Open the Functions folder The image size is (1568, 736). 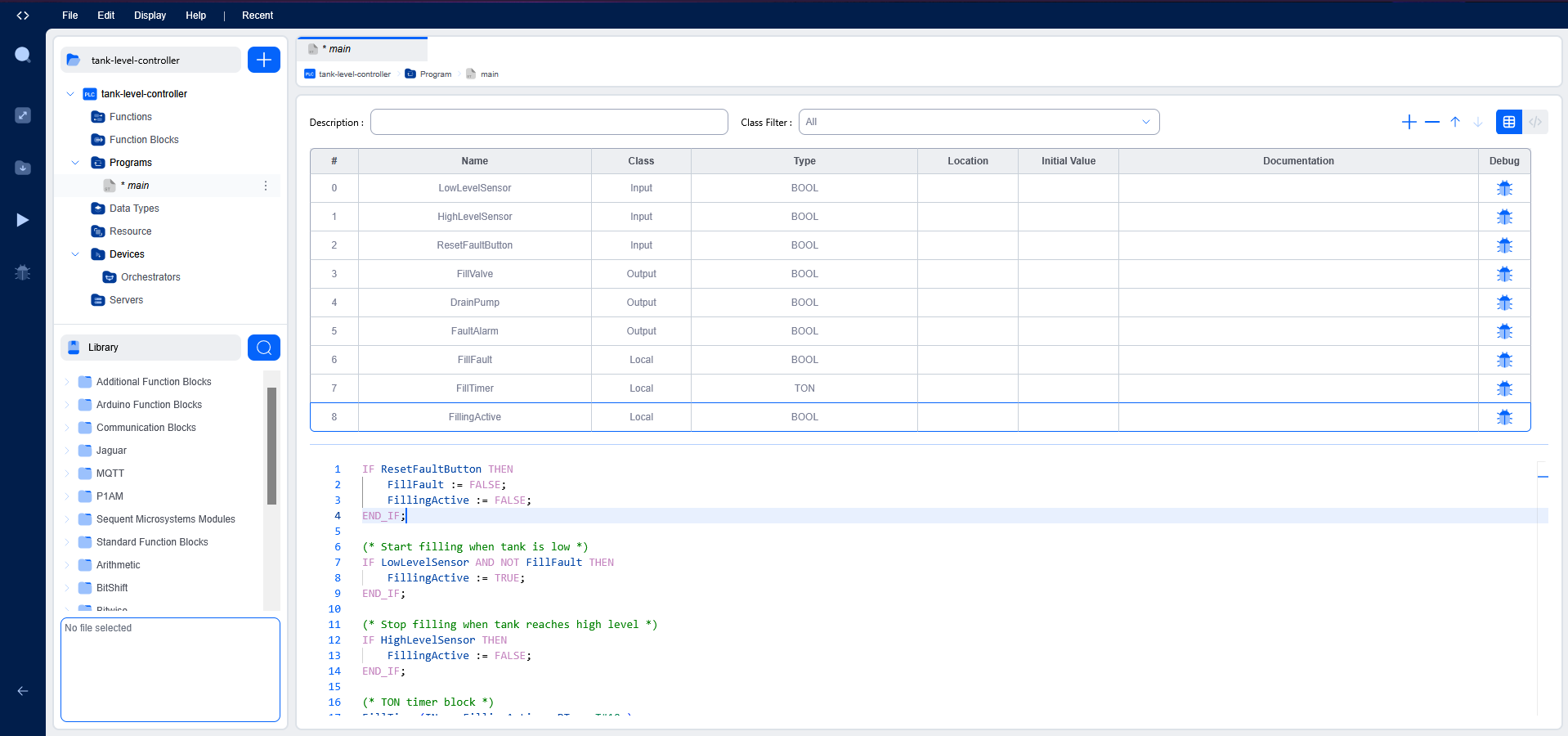coord(131,117)
